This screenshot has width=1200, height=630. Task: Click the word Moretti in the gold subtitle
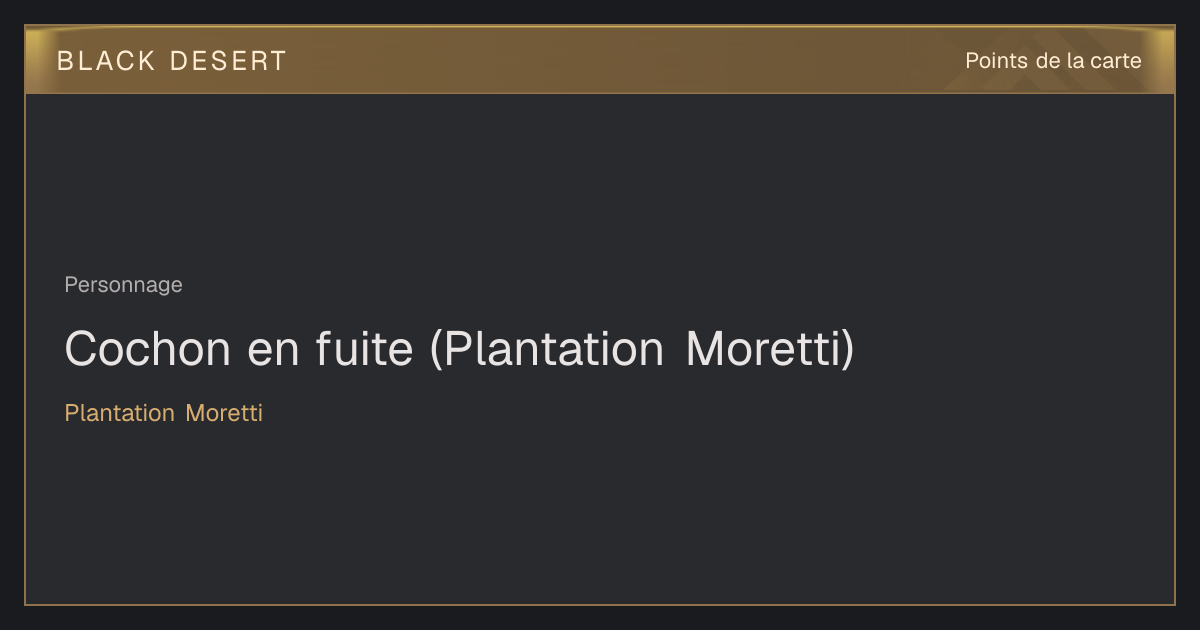point(224,413)
